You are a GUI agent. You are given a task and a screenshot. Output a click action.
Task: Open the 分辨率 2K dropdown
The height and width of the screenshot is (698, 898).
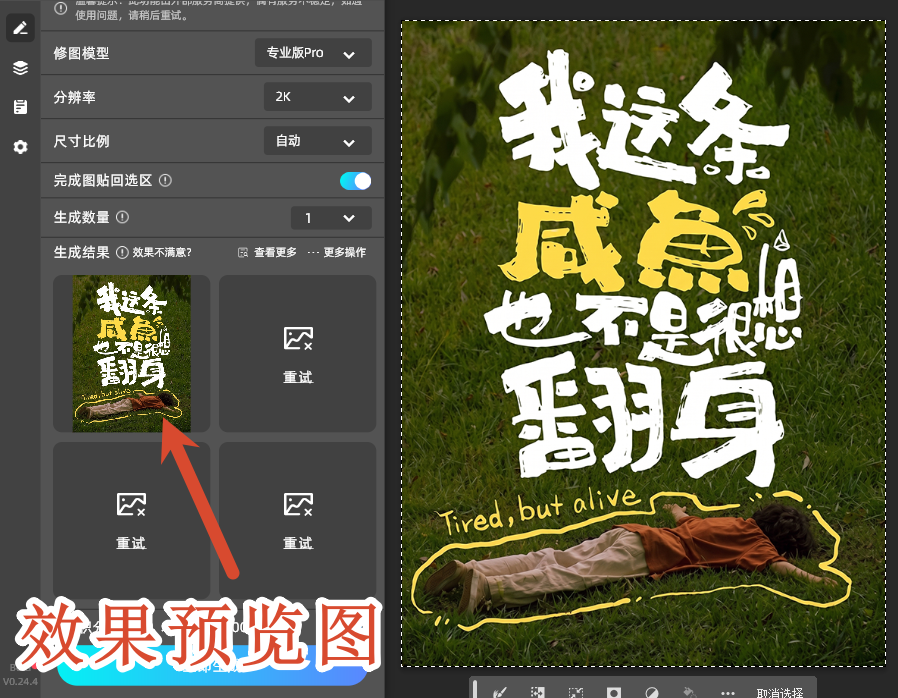point(318,97)
